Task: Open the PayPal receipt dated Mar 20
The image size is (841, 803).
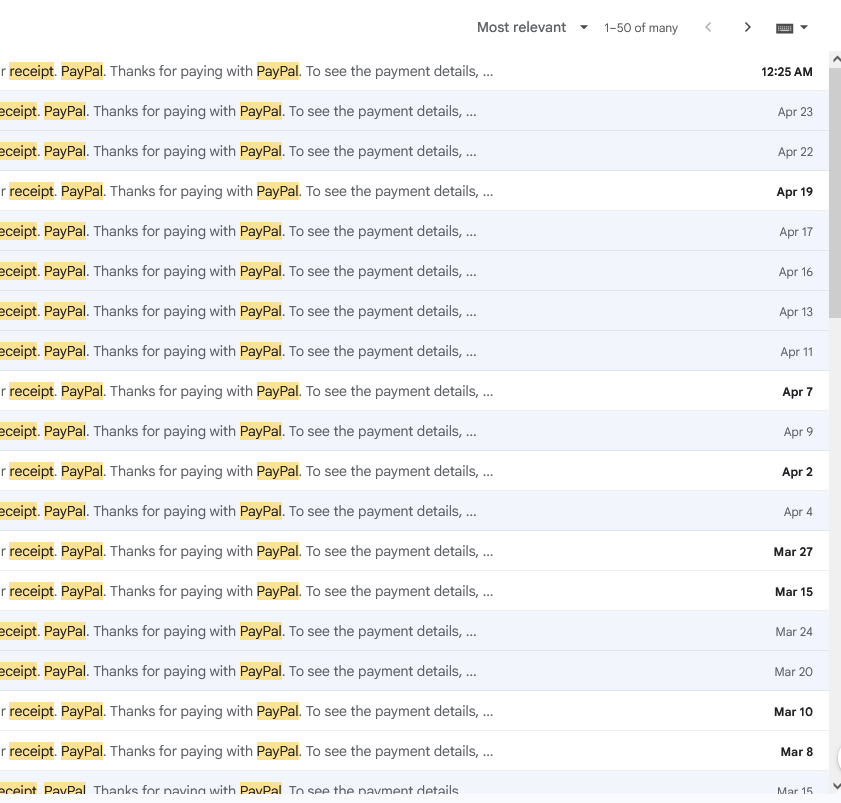Action: point(414,671)
